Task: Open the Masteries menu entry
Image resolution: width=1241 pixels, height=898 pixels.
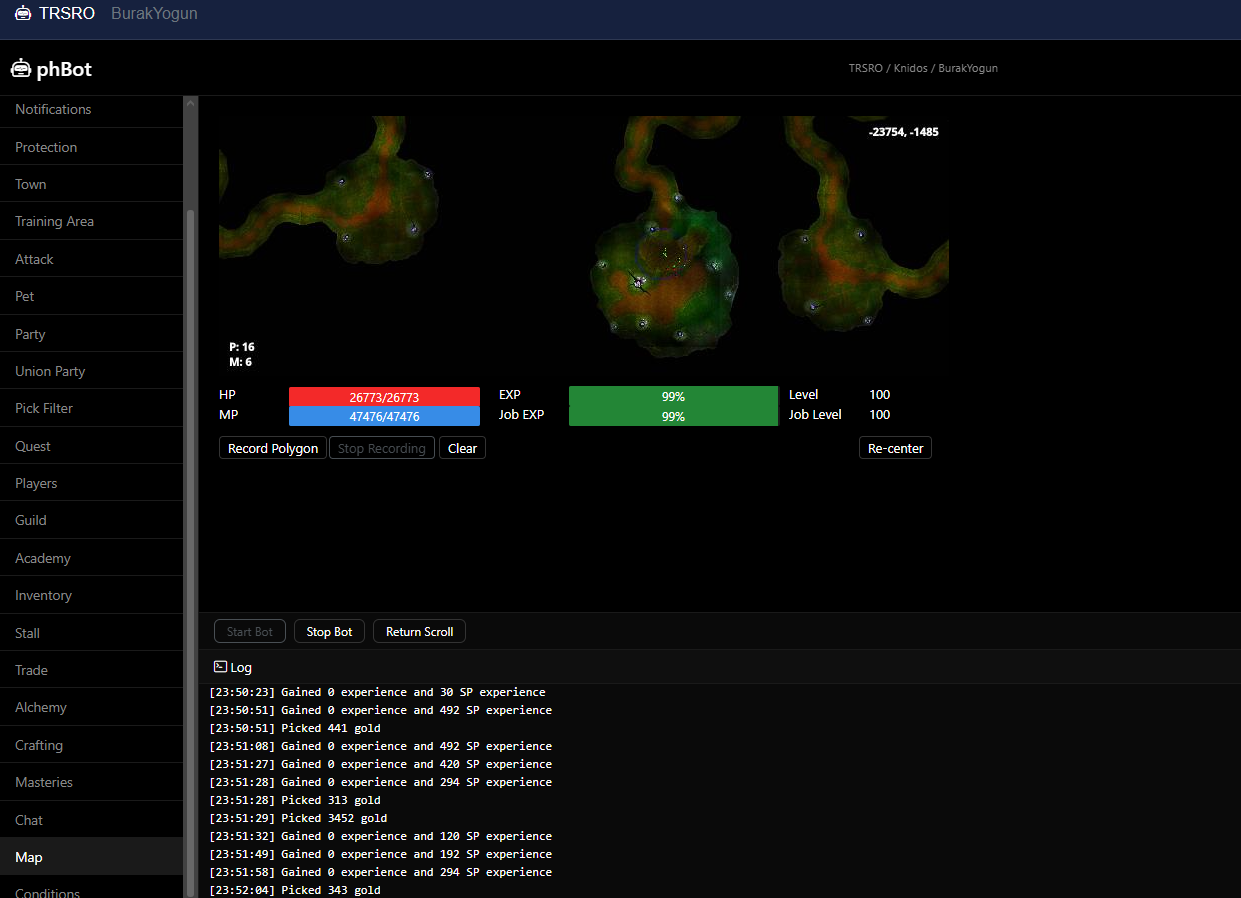Action: [44, 782]
